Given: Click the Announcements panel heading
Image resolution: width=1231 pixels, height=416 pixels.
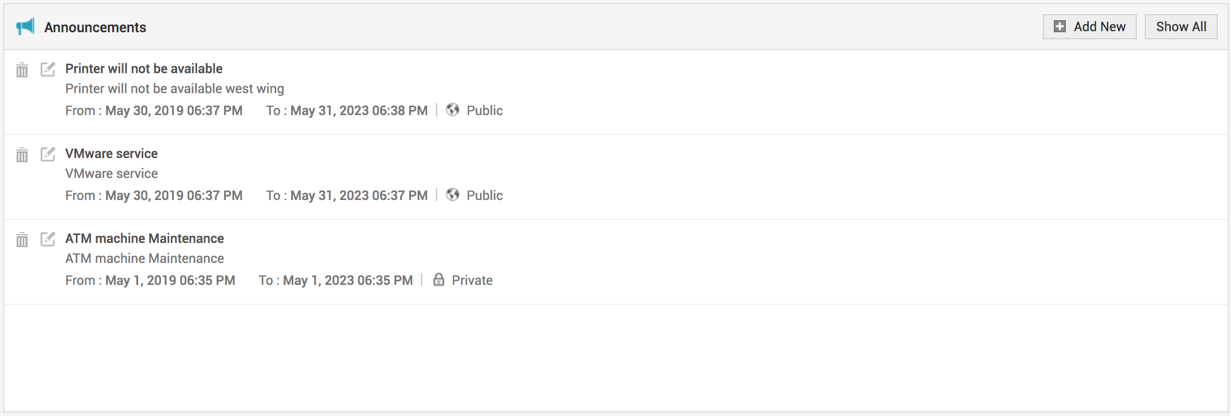Looking at the screenshot, I should pyautogui.click(x=95, y=27).
